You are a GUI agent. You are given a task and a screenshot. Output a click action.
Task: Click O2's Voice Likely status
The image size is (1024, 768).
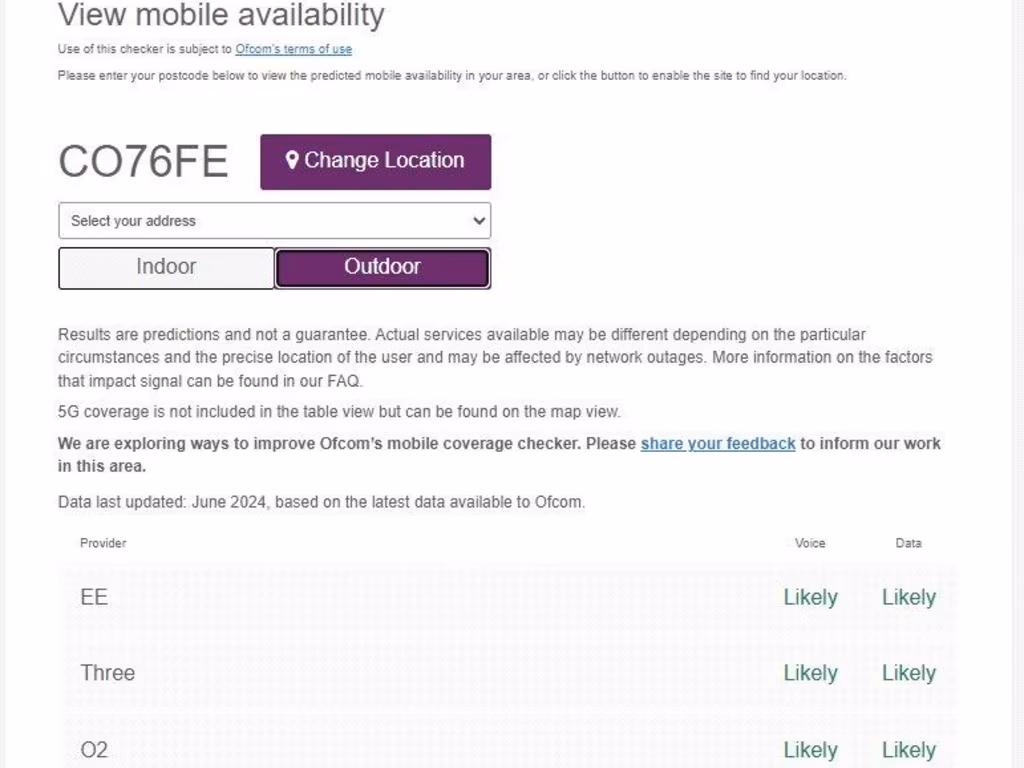(x=810, y=749)
